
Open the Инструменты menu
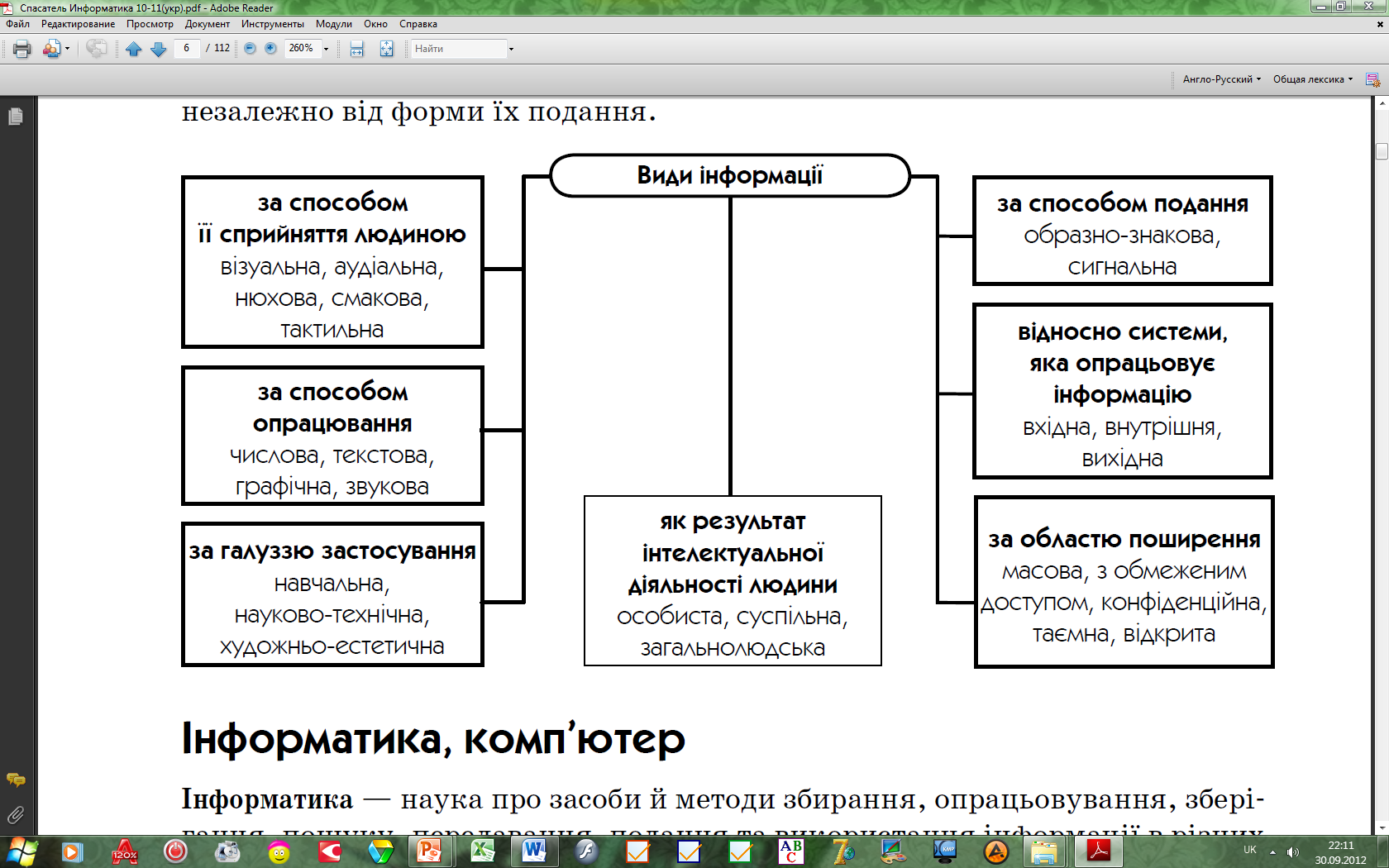click(273, 24)
